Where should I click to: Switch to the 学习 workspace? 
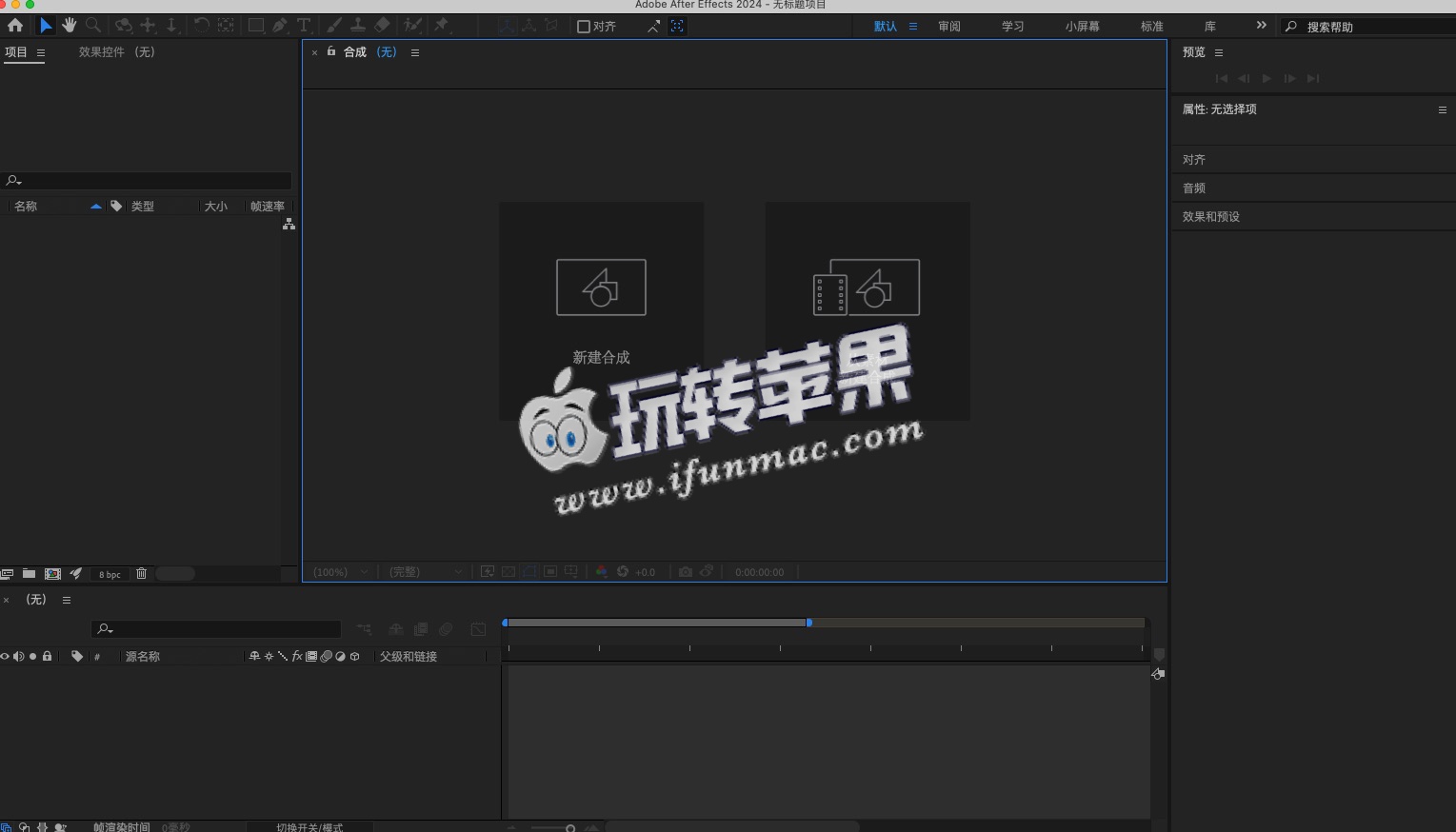(x=1013, y=27)
